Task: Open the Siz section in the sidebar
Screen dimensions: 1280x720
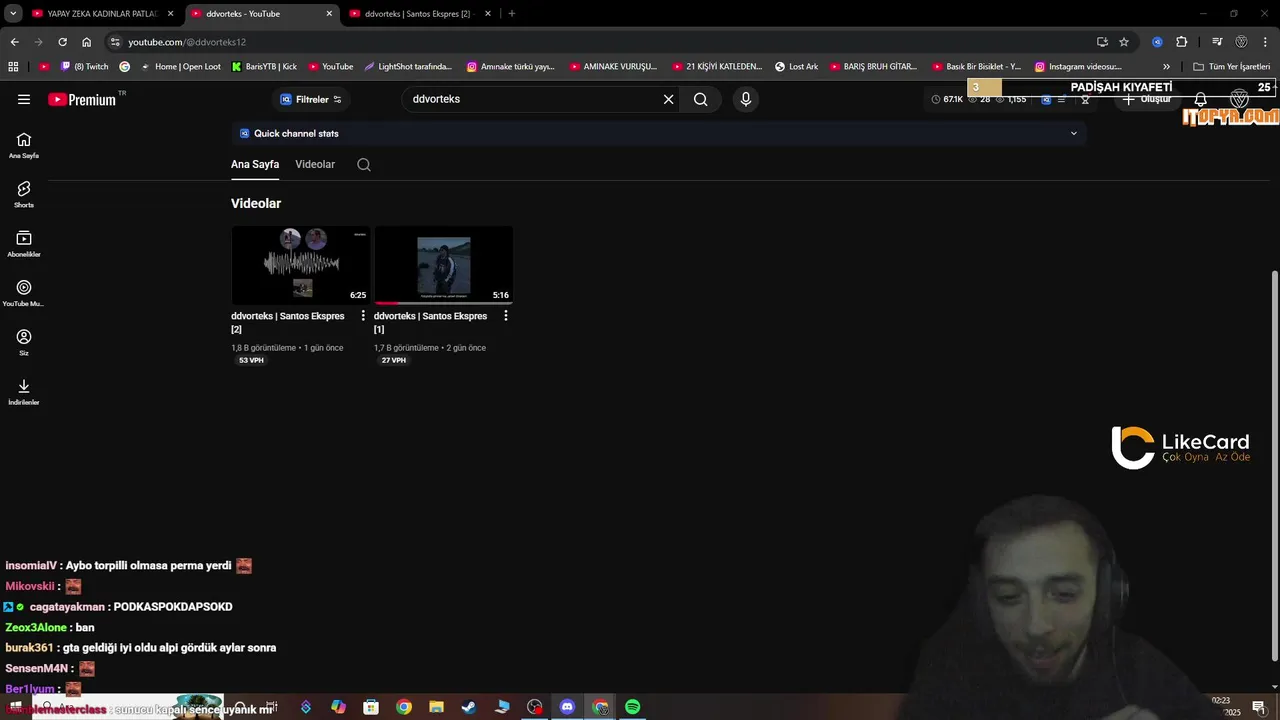Action: (24, 343)
